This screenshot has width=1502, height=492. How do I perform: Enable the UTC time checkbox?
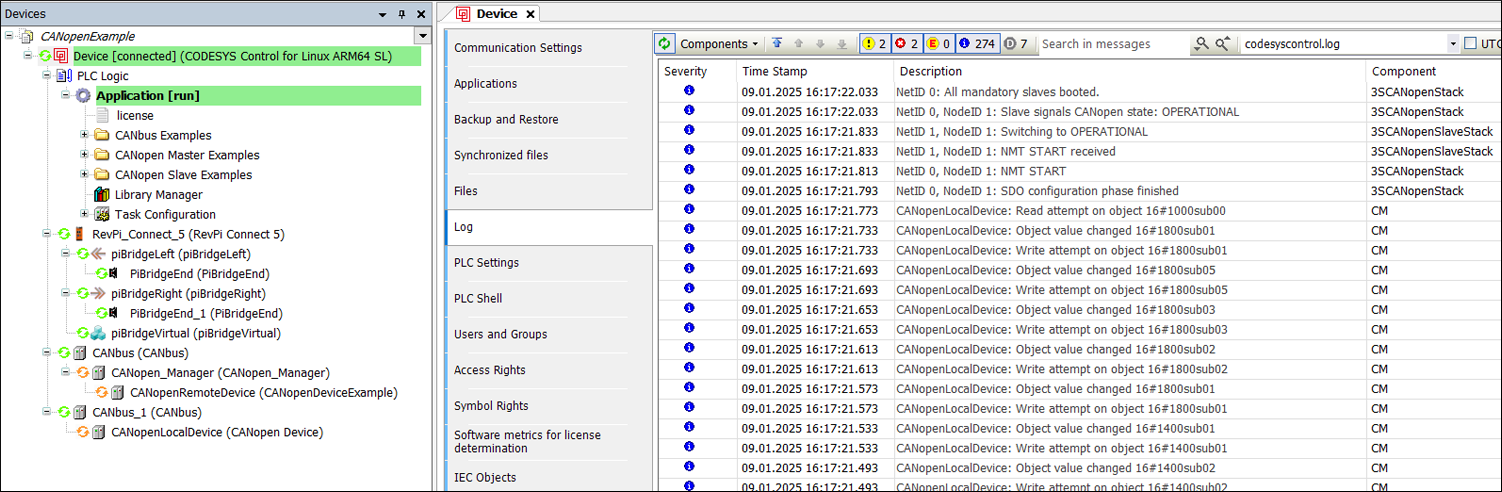point(1470,44)
